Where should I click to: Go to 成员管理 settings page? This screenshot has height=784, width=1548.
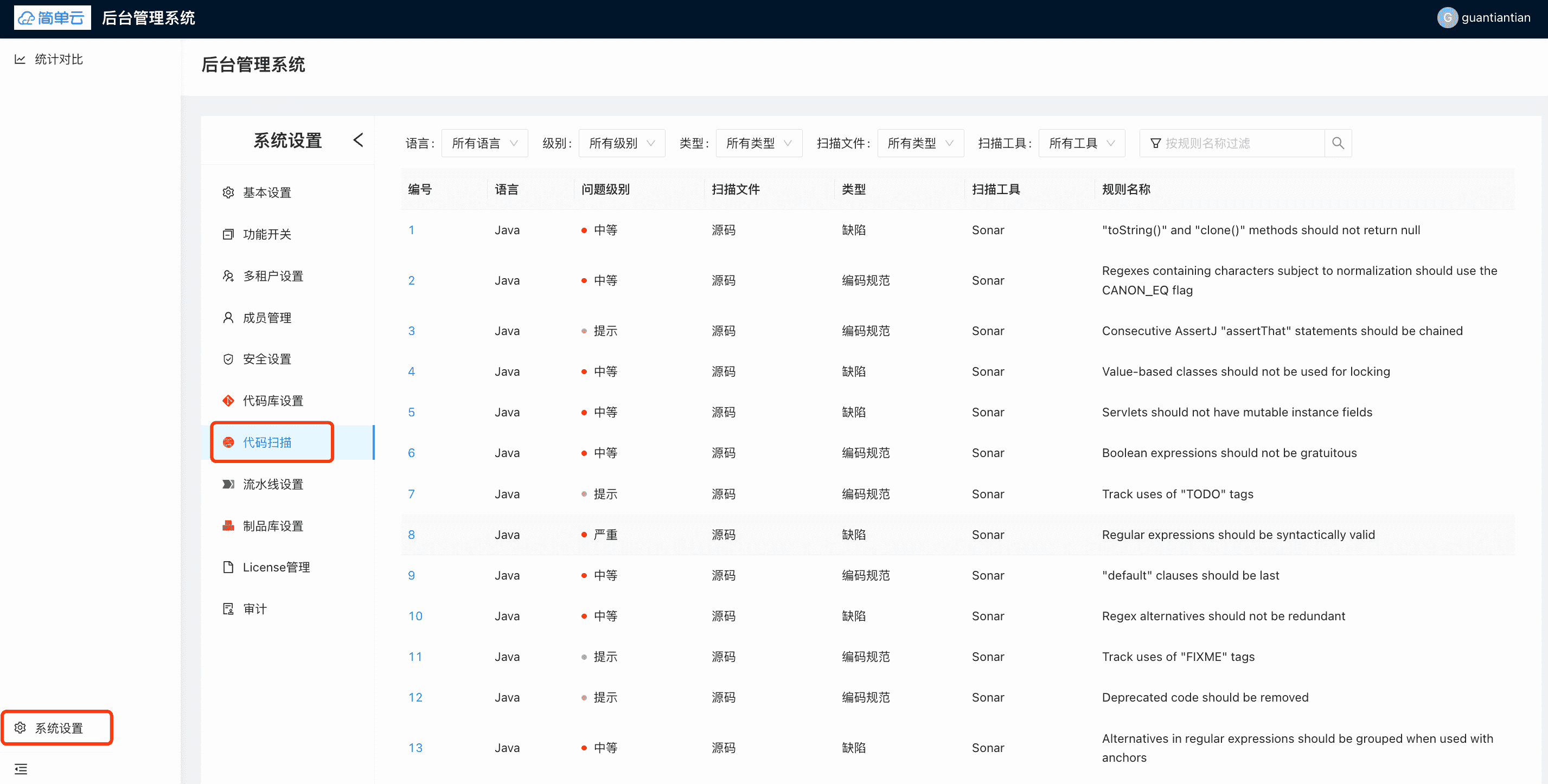click(x=267, y=318)
